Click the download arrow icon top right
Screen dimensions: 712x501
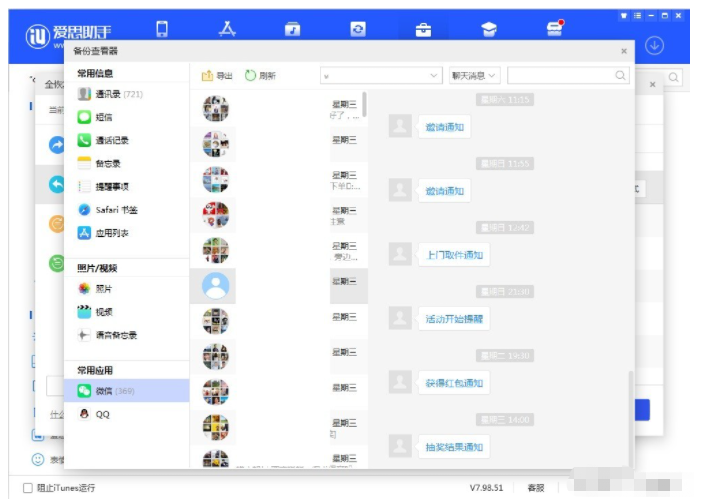pyautogui.click(x=655, y=45)
